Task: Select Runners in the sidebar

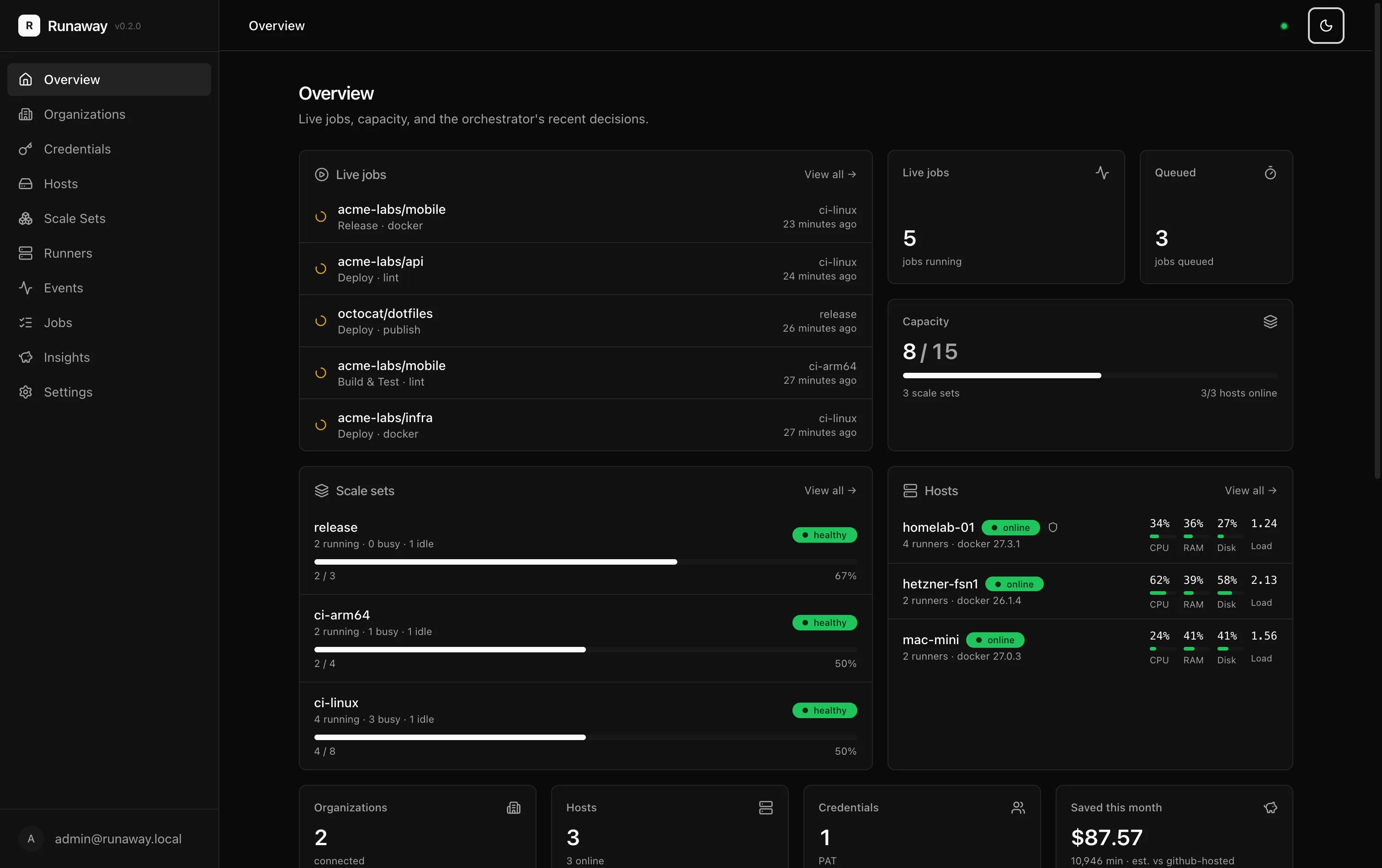Action: point(109,253)
